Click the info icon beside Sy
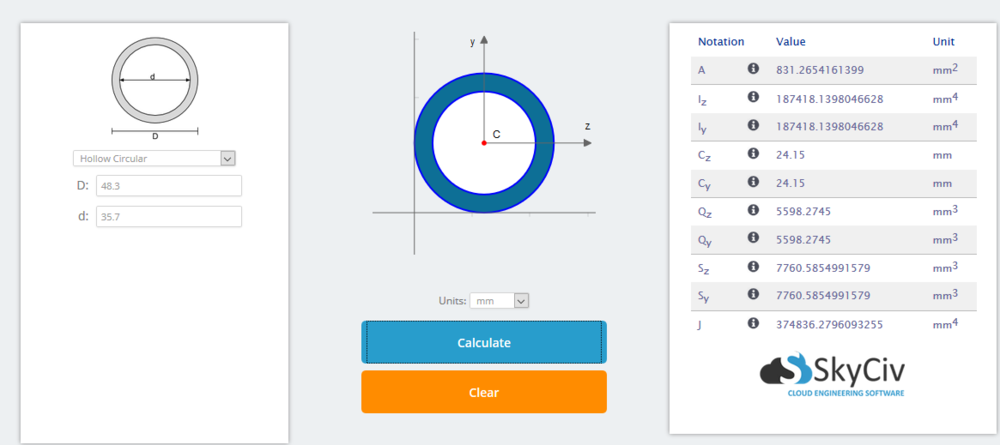The width and height of the screenshot is (1000, 445). 753,294
